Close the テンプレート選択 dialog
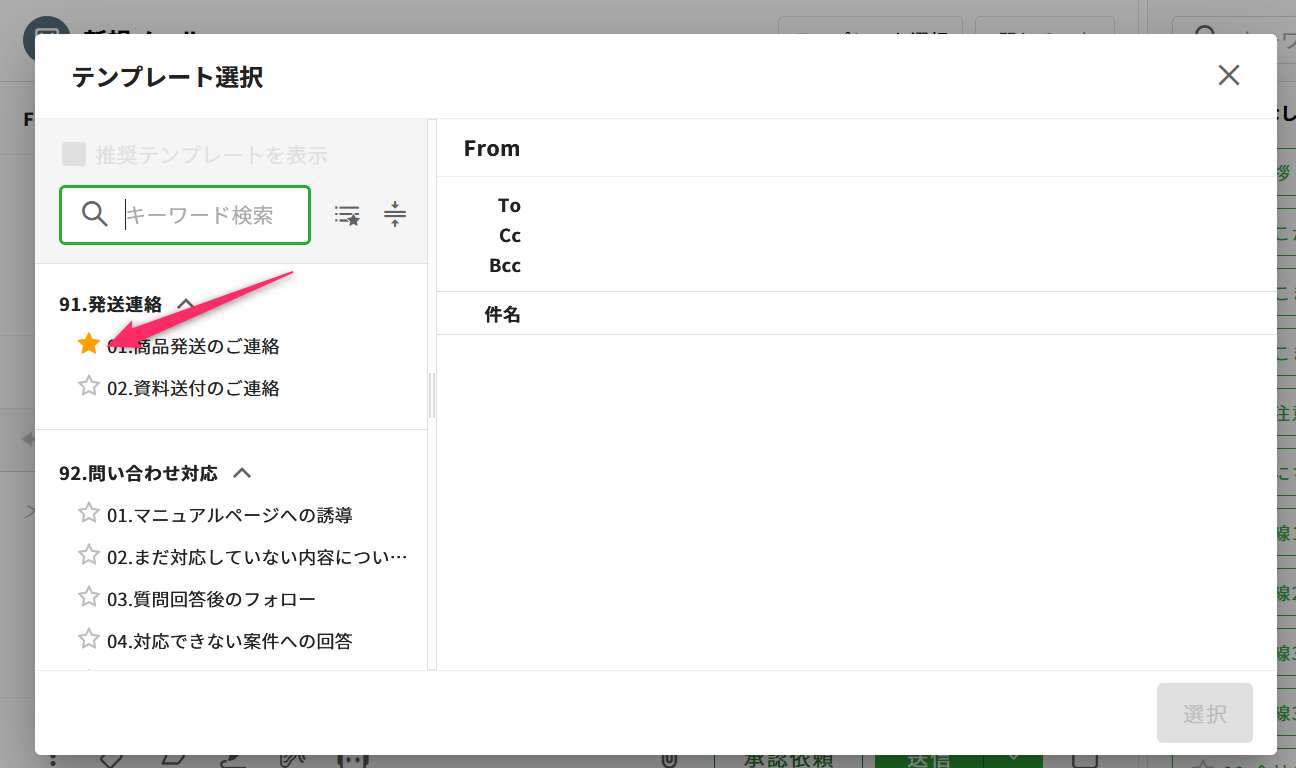Image resolution: width=1296 pixels, height=768 pixels. click(1228, 75)
